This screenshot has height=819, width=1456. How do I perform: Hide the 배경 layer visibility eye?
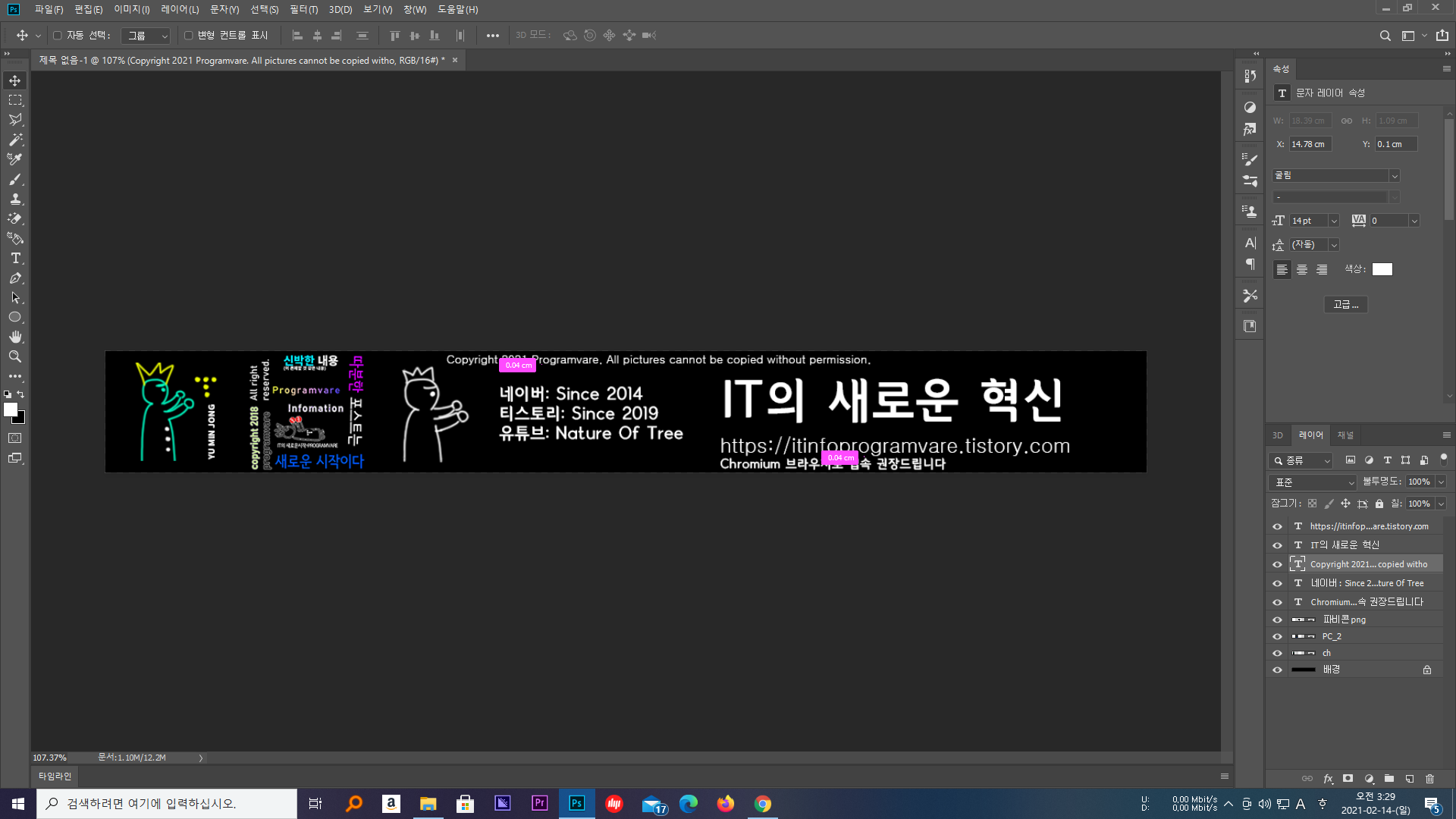click(x=1277, y=670)
